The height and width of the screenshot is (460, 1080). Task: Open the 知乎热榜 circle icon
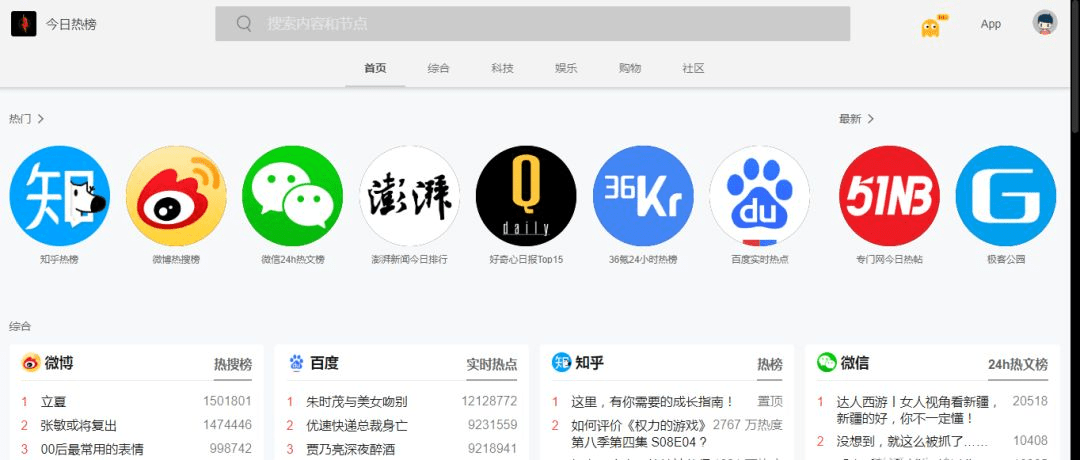[59, 196]
